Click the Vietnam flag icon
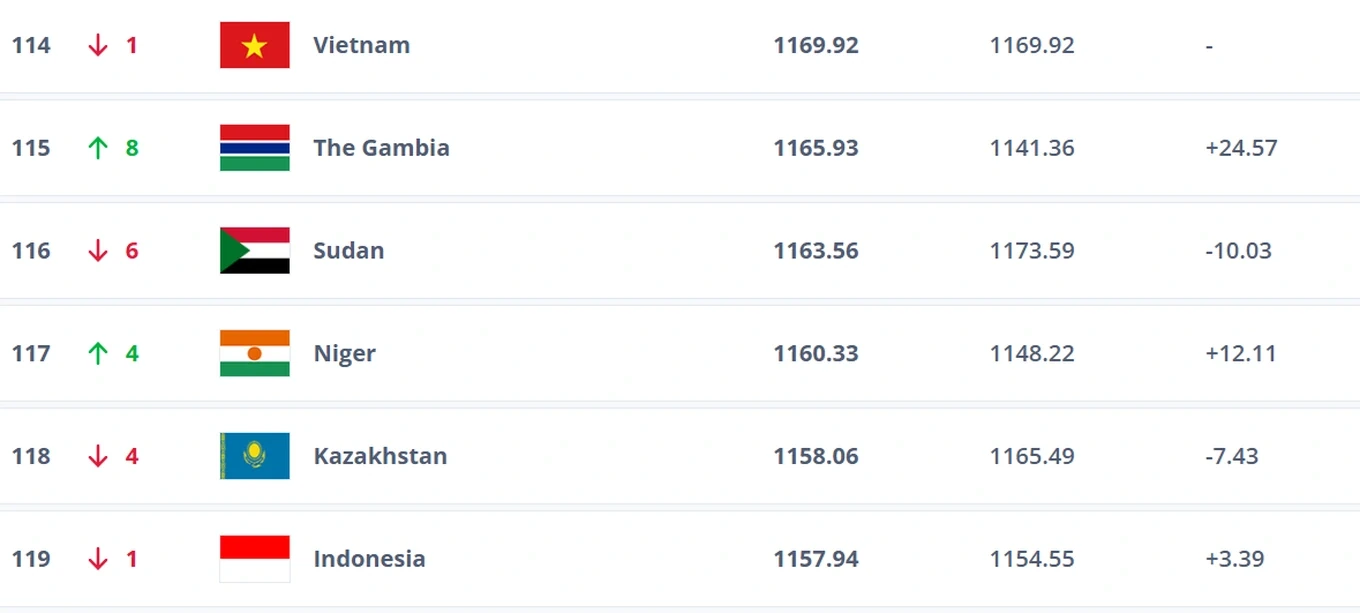This screenshot has height=613, width=1360. pos(255,45)
